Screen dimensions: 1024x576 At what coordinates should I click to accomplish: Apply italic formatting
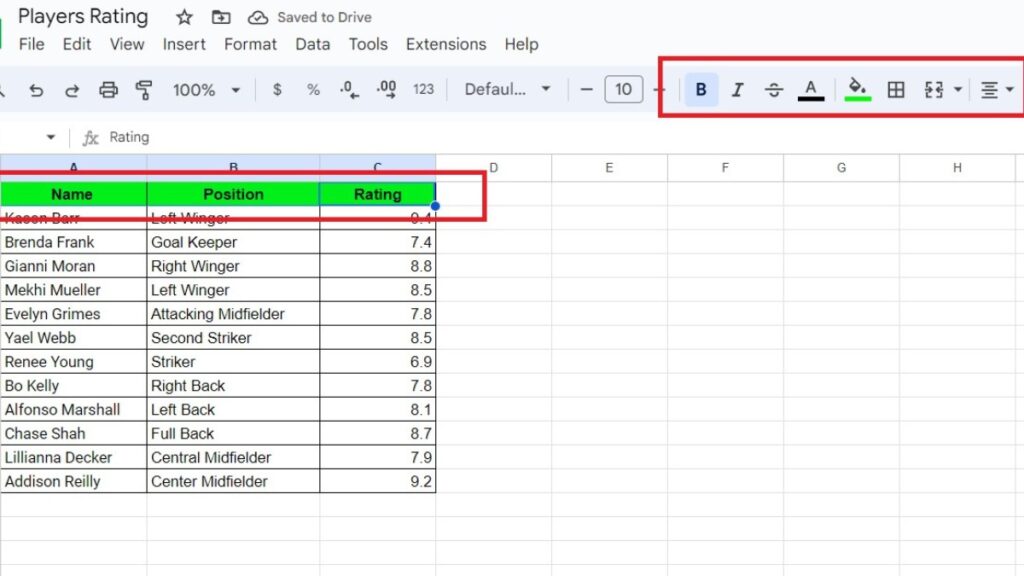737,89
